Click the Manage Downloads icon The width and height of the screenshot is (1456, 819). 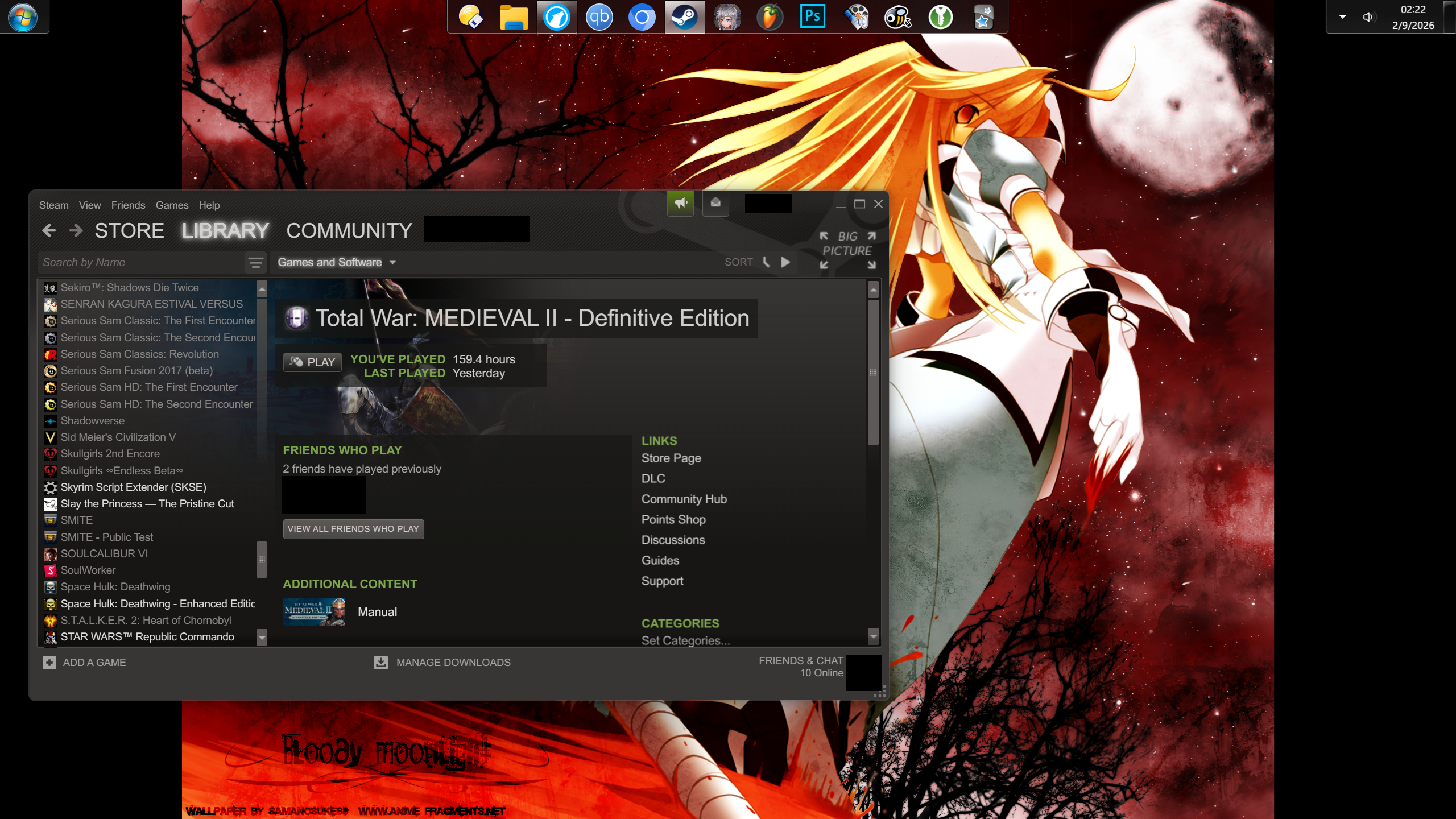[381, 662]
